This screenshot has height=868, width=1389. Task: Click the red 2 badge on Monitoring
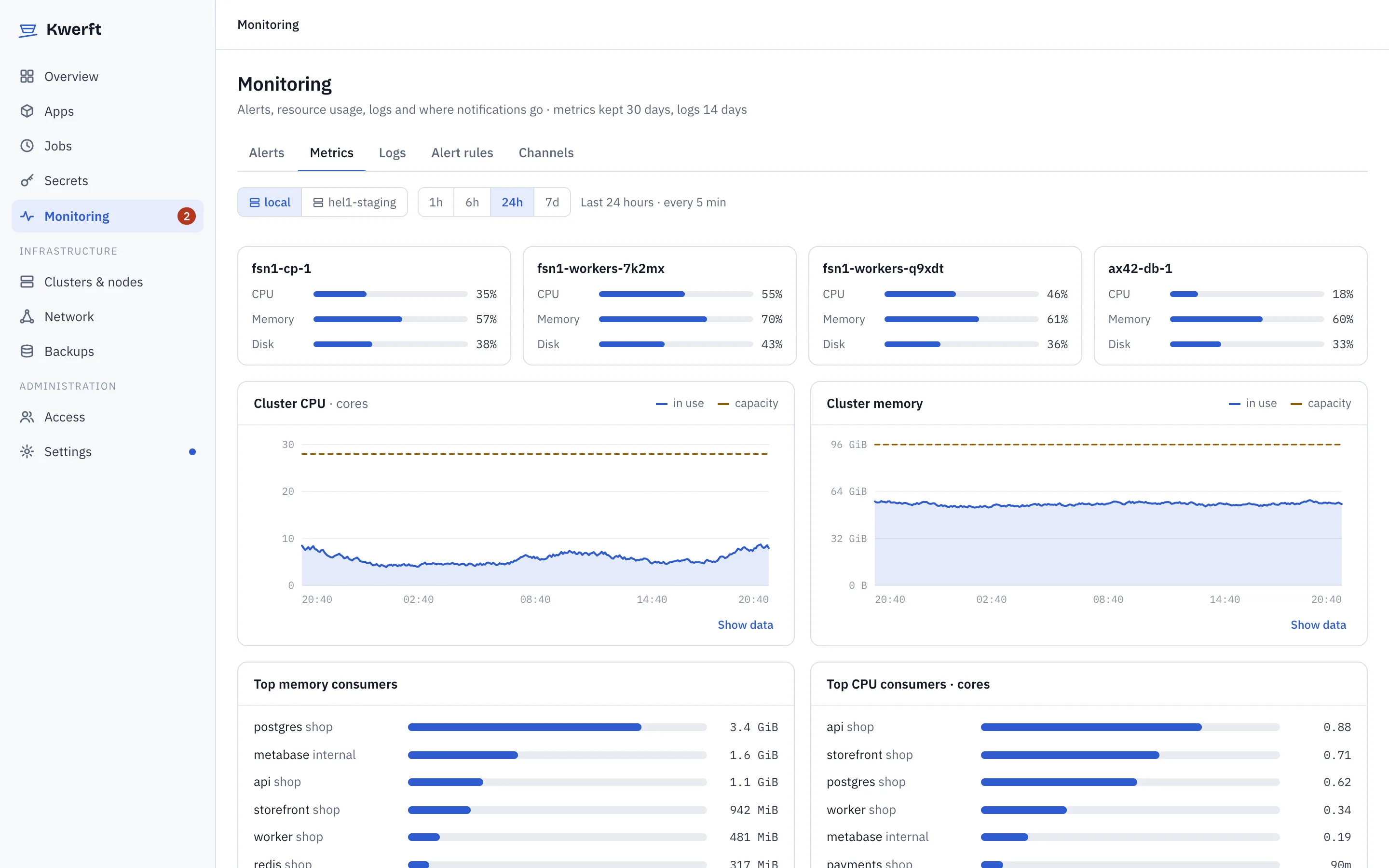pyautogui.click(x=187, y=217)
